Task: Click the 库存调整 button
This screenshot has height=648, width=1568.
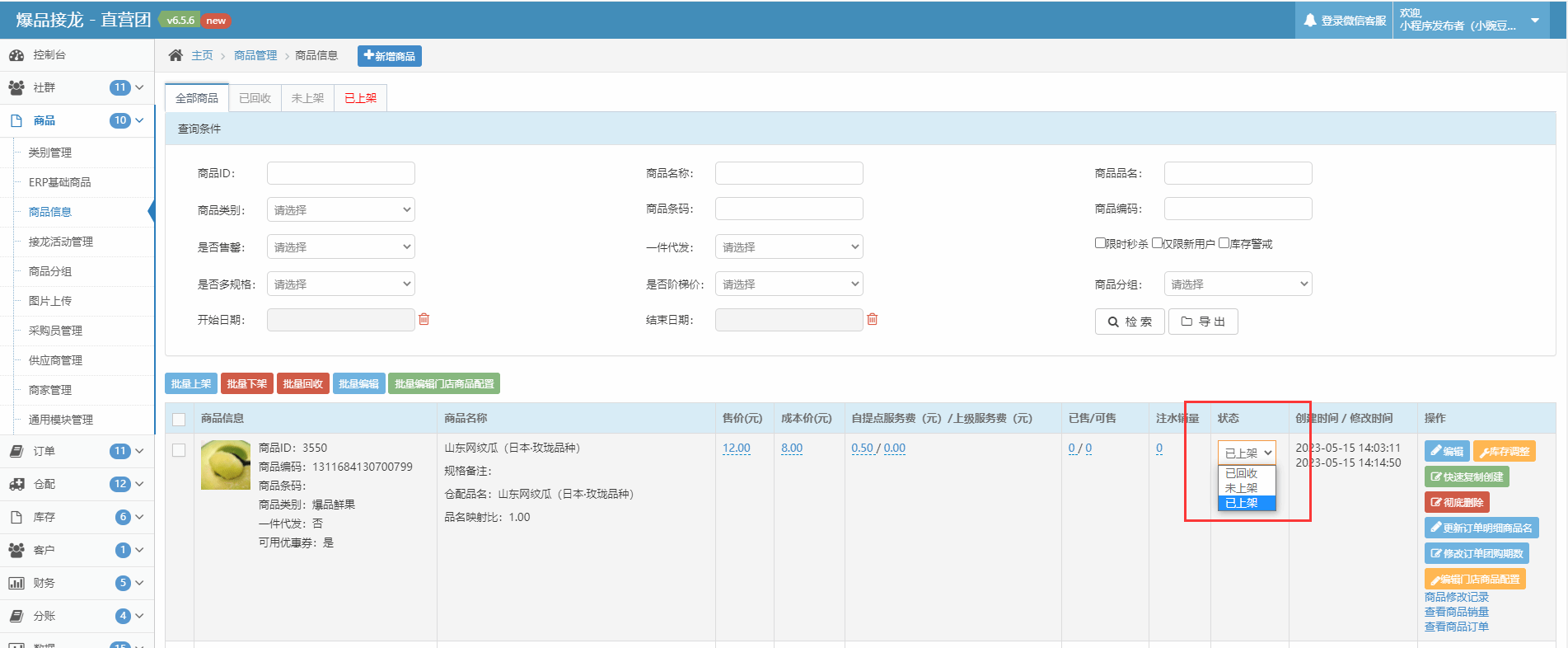Action: tap(1505, 451)
